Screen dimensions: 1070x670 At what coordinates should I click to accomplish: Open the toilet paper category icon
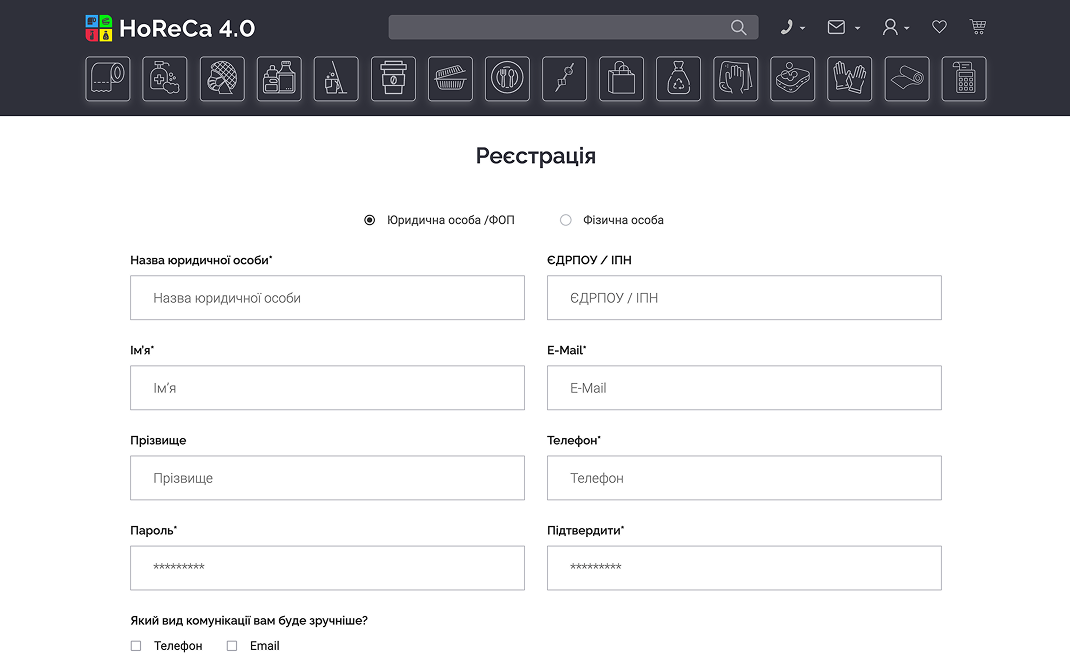point(108,79)
